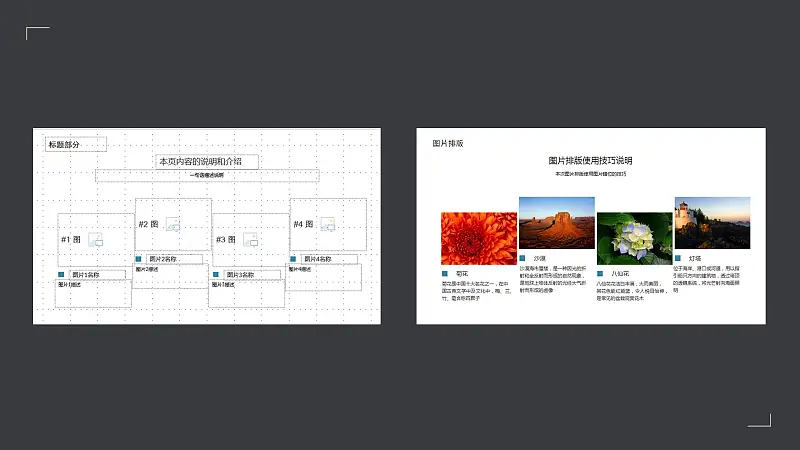Click the 本页内容的说明和介绍 heading placeholder
This screenshot has width=800, height=450.
click(x=207, y=162)
